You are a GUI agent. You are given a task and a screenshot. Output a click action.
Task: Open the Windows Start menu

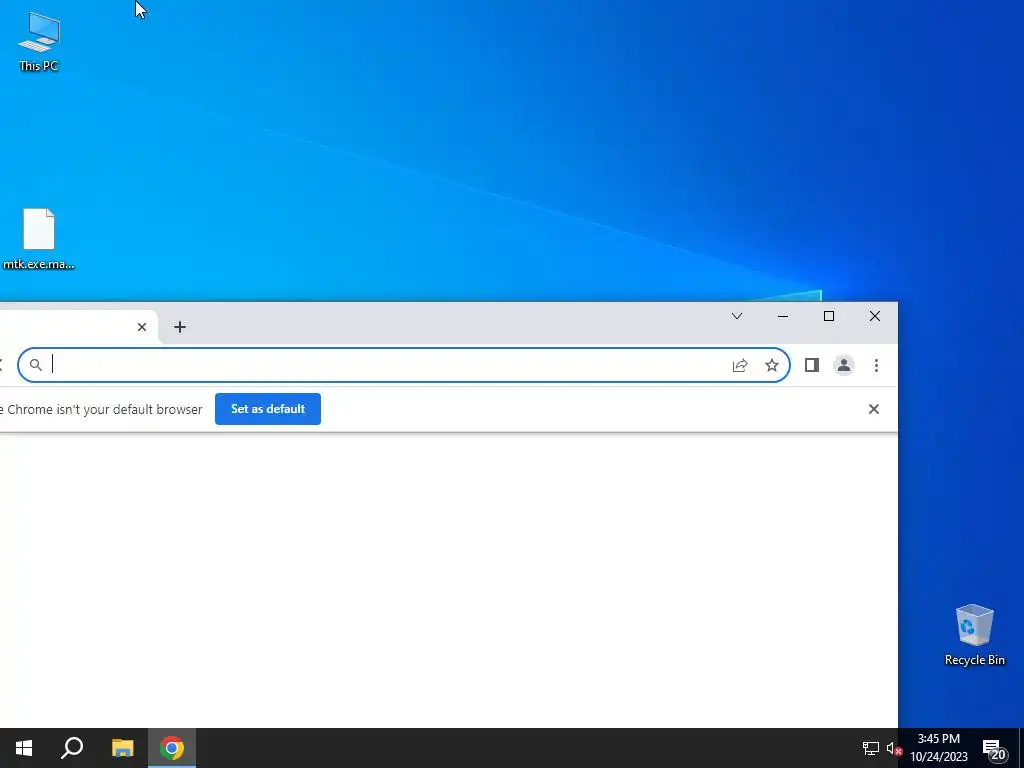24,748
